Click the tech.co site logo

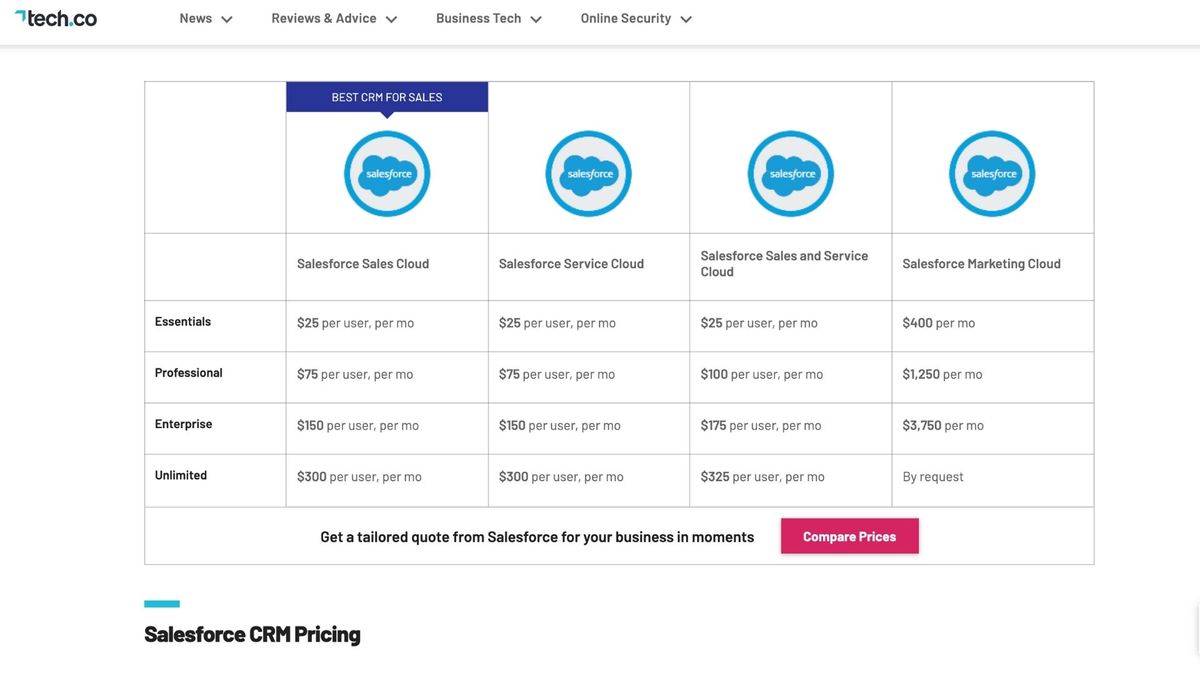[56, 17]
